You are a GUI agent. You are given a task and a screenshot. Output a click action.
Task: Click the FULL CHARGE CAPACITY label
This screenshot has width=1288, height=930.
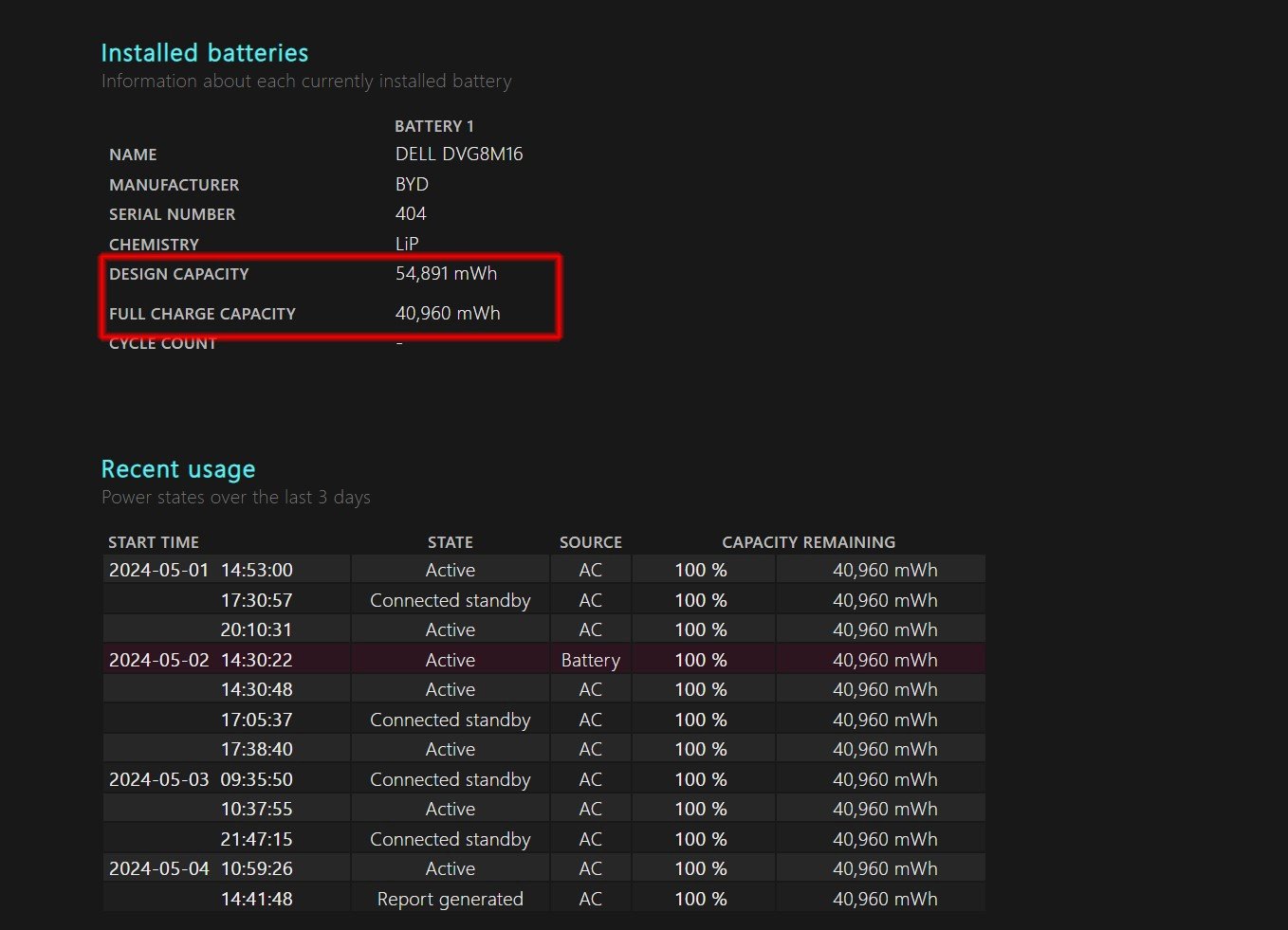tap(202, 314)
